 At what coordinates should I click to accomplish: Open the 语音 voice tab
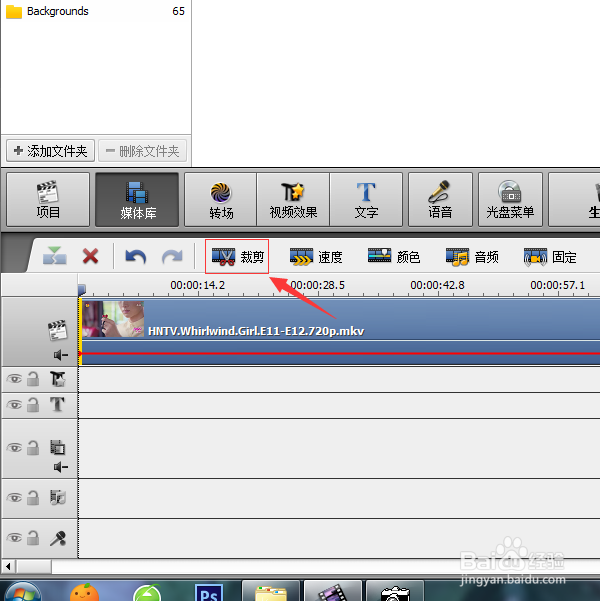pos(440,200)
